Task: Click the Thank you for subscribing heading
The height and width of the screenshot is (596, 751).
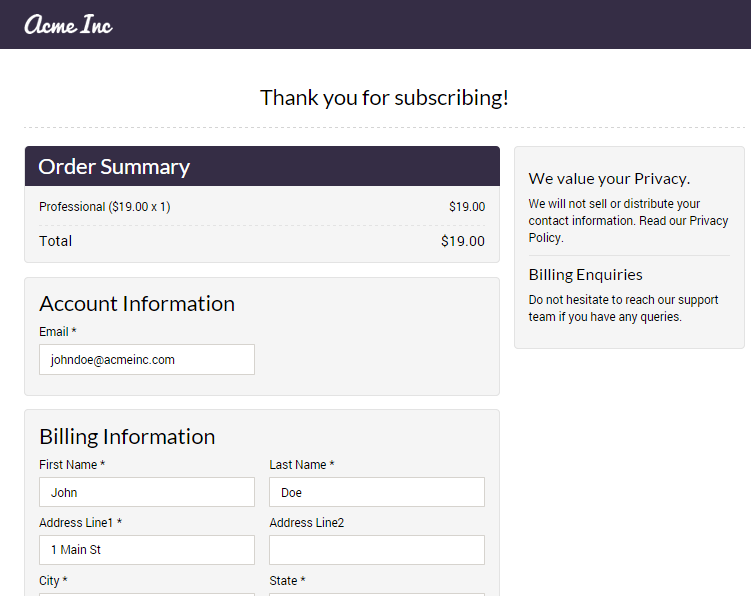Action: coord(384,98)
